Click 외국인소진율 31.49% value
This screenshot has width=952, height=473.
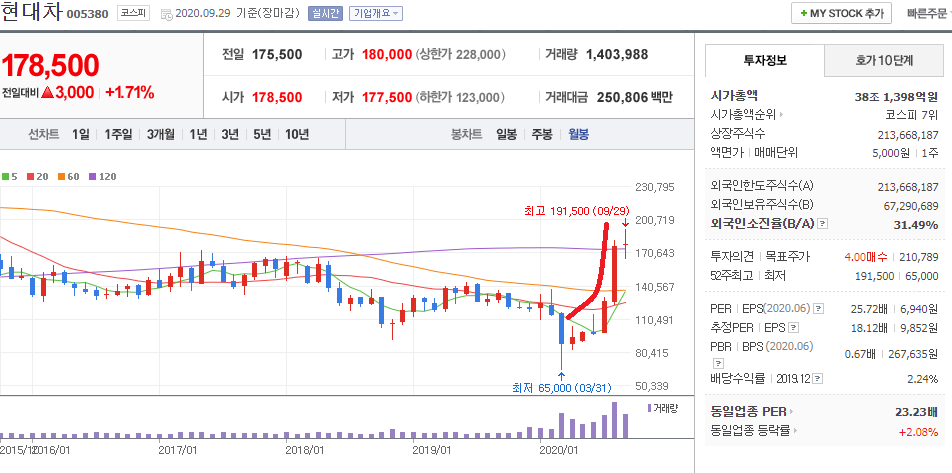click(916, 225)
